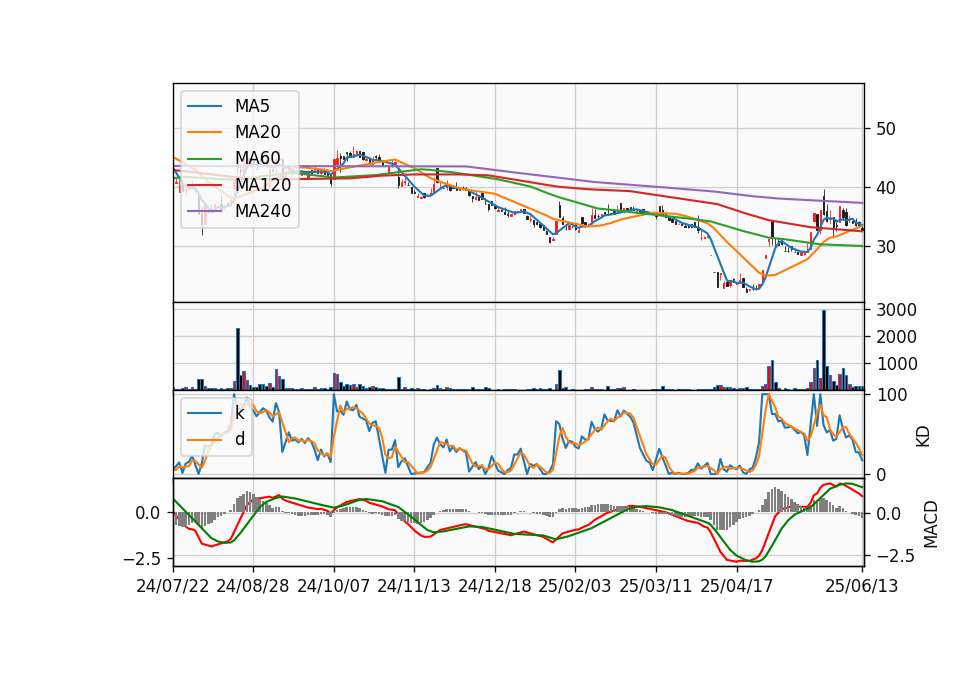Click the 25/02/03 date label
Screen dimensions: 960x690
(x=575, y=586)
